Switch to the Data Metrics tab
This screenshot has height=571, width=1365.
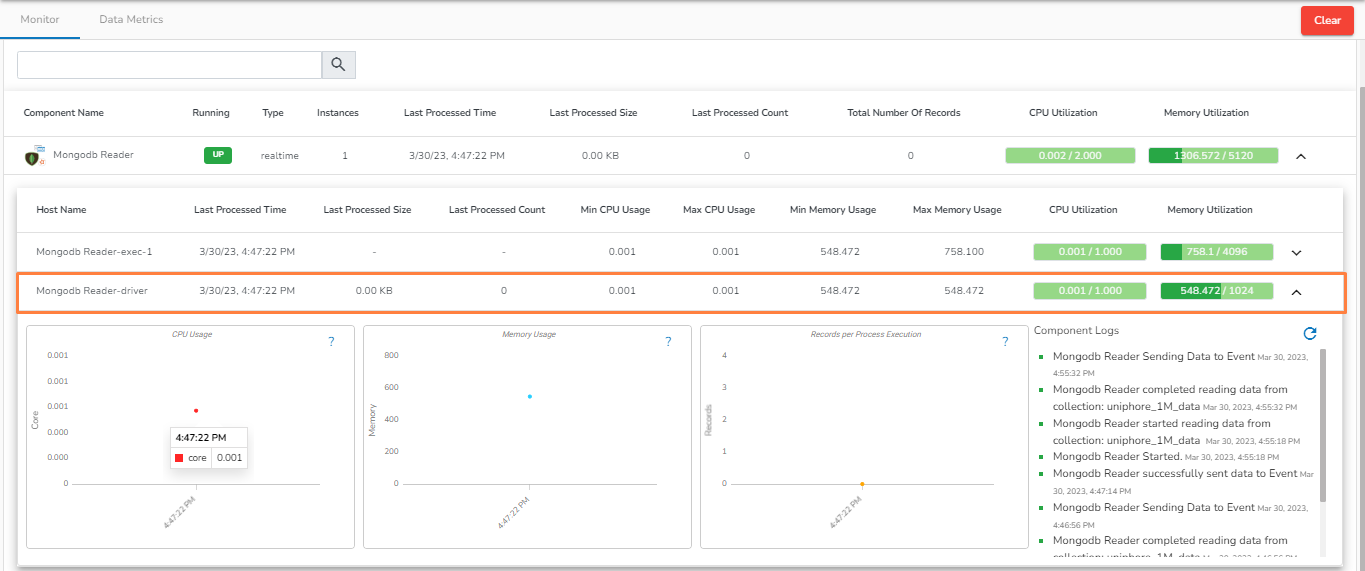click(131, 20)
